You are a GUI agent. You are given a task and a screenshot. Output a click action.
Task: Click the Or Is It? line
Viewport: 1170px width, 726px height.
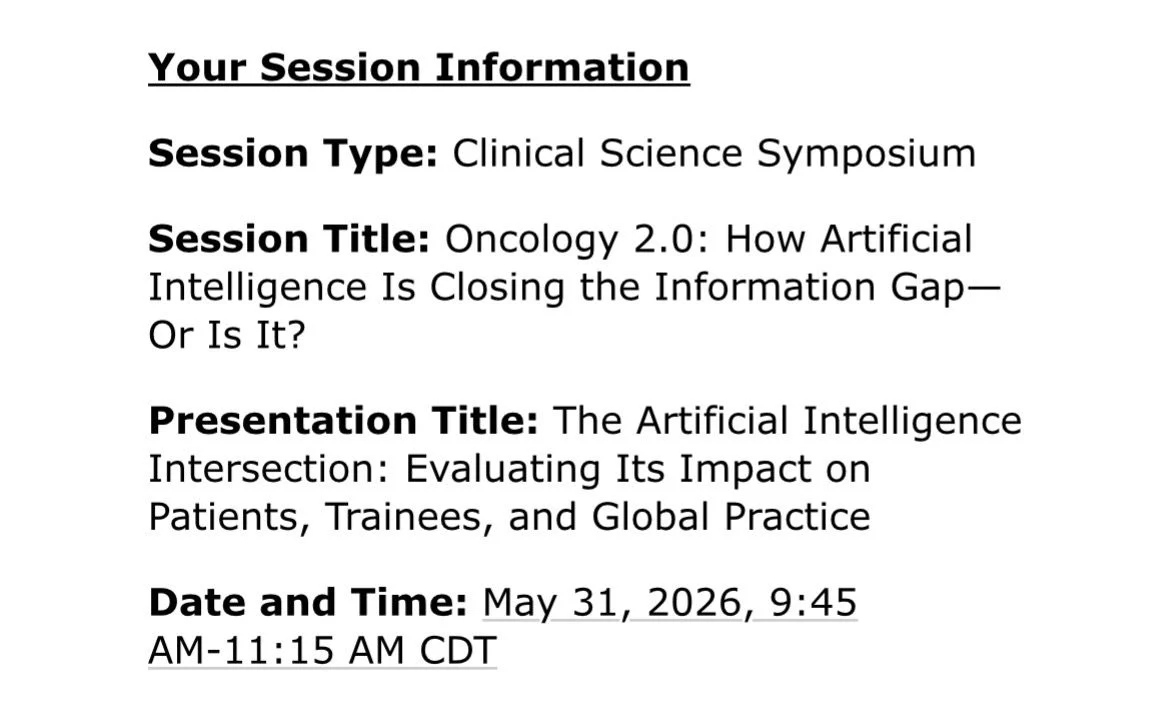pyautogui.click(x=226, y=336)
